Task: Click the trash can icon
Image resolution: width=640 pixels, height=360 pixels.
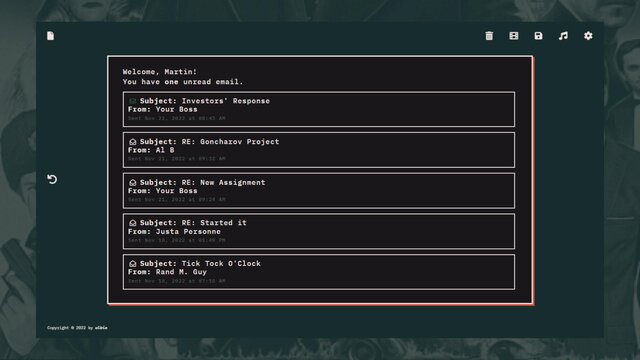Action: (489, 36)
